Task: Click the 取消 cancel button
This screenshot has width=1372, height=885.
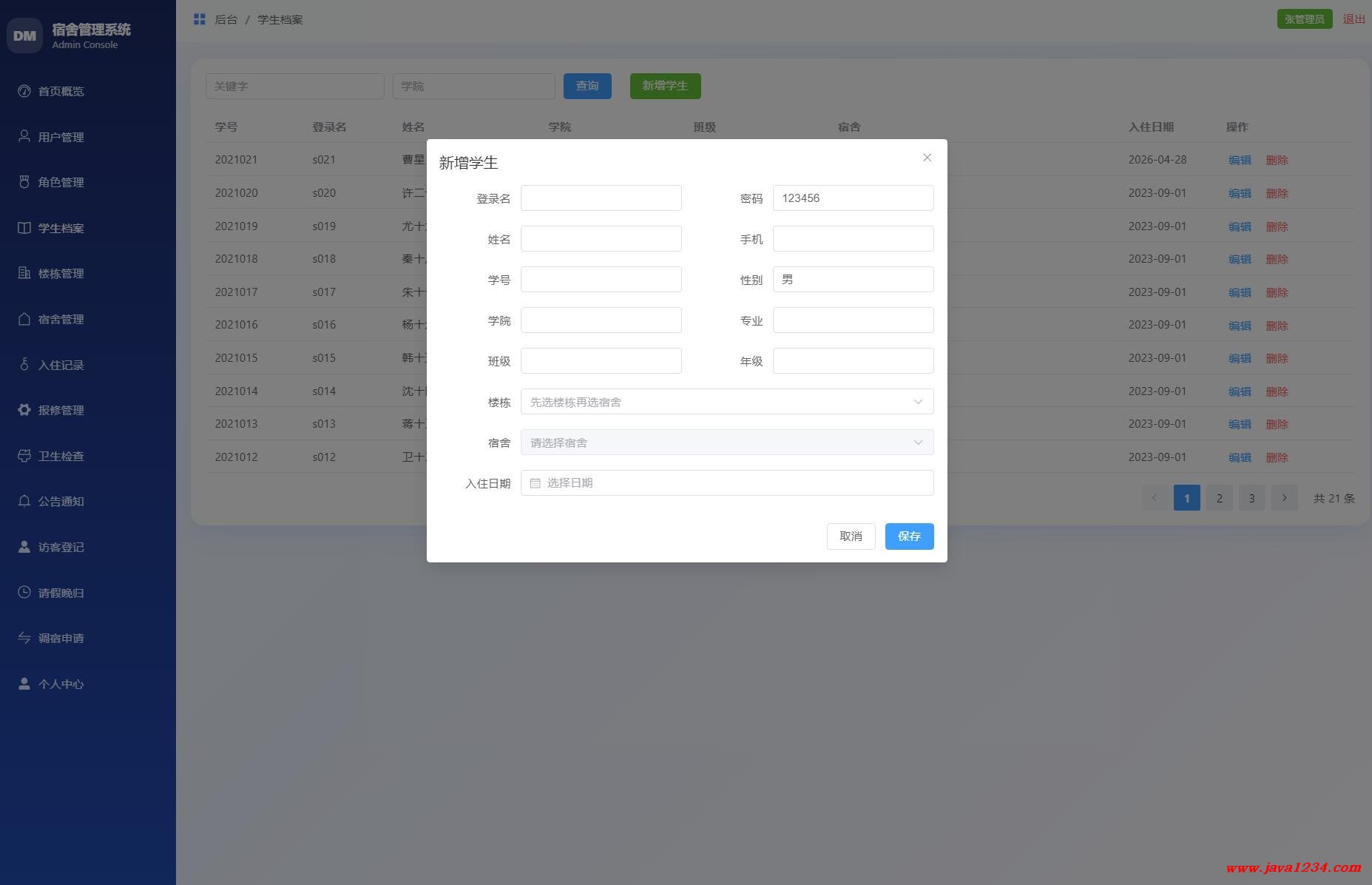Action: (x=851, y=536)
